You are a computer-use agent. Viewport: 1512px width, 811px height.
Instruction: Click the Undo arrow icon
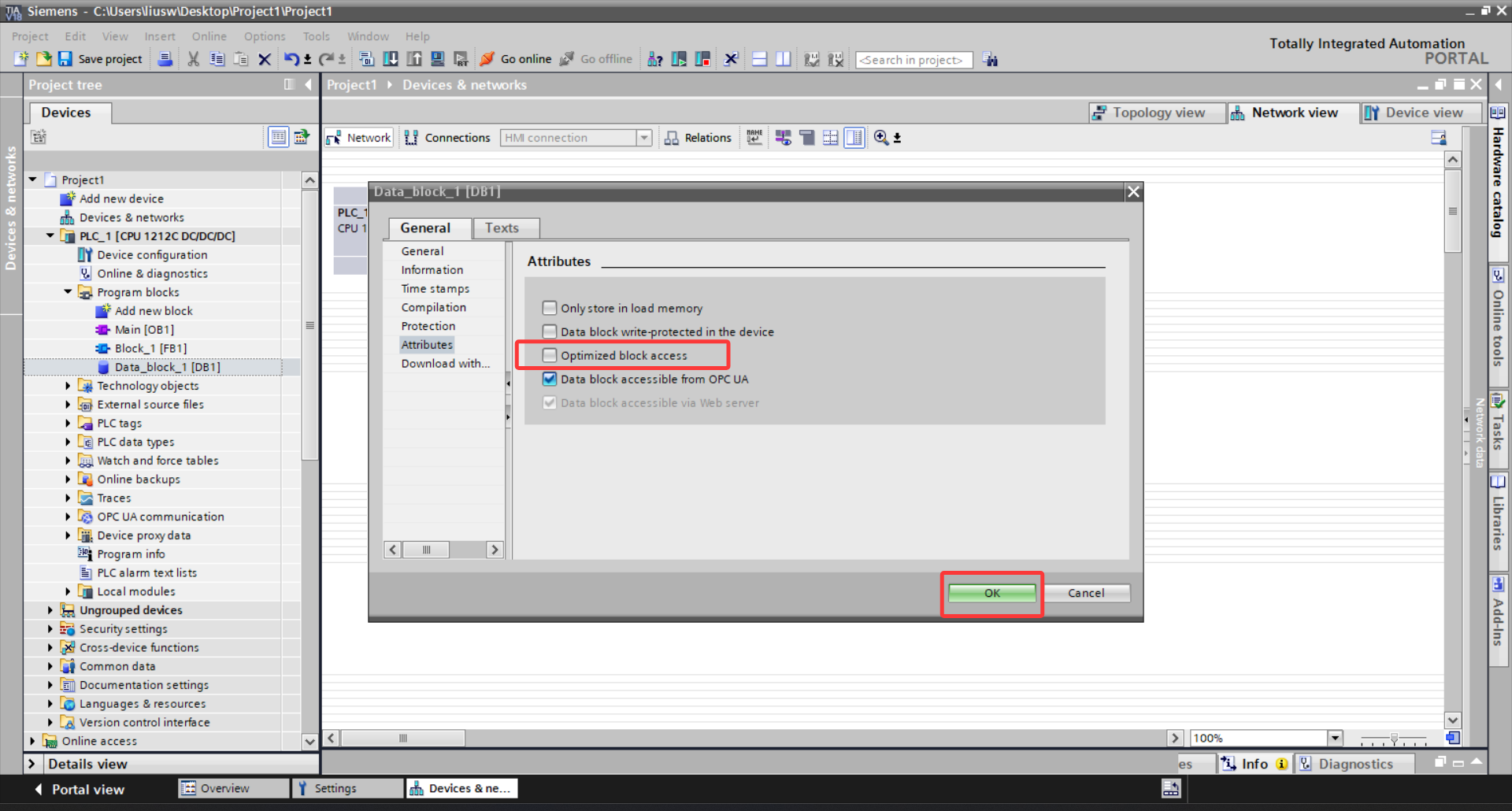[x=291, y=59]
